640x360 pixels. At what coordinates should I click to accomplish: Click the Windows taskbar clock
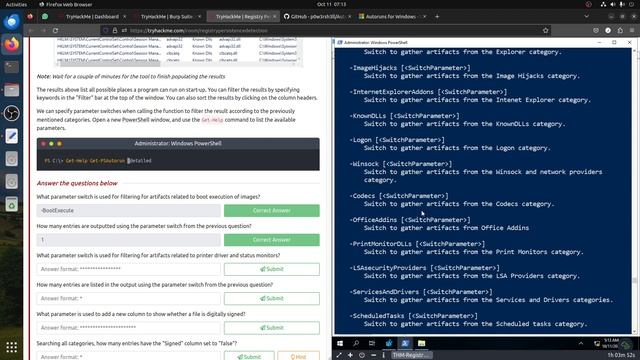[611, 343]
